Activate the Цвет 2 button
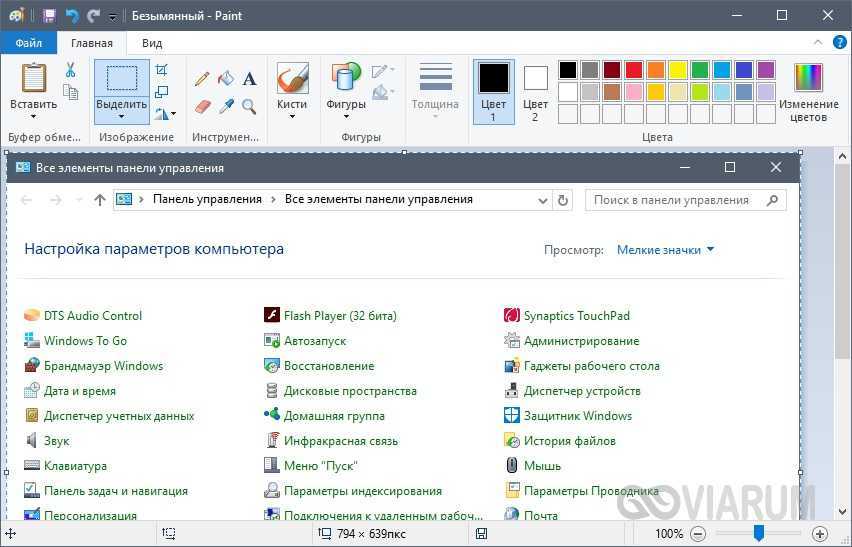The image size is (852, 547). point(536,92)
